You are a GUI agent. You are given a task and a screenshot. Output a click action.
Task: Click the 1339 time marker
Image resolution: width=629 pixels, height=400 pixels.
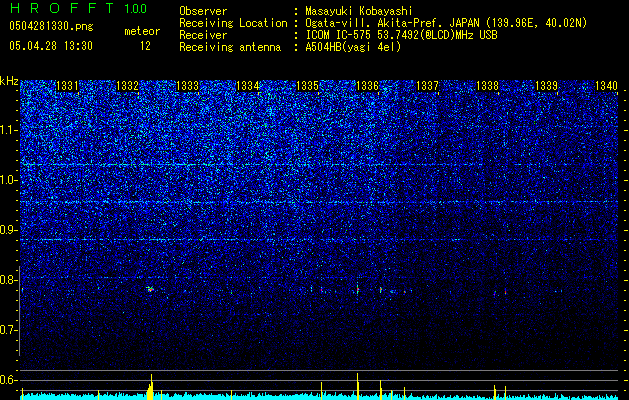point(547,86)
